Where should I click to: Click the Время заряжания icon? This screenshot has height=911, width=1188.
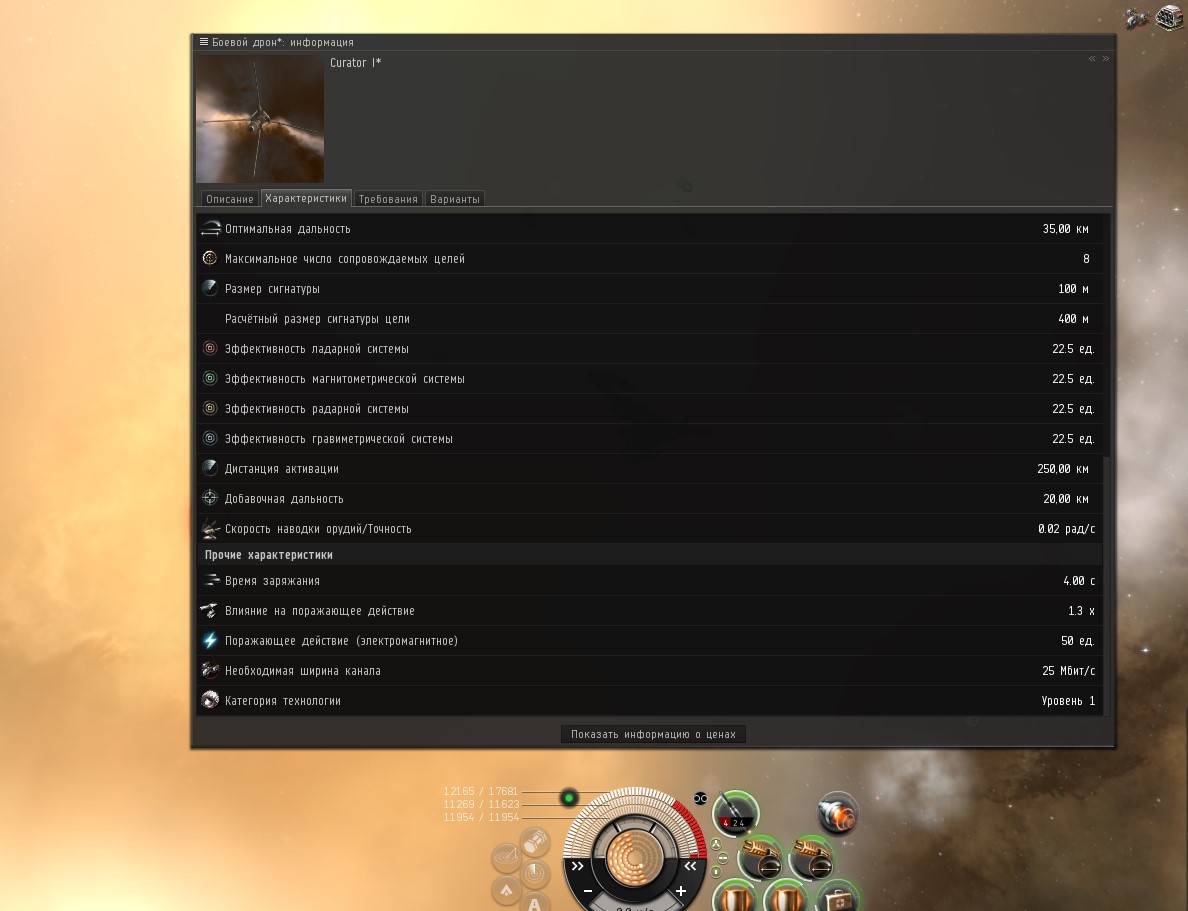pyautogui.click(x=211, y=581)
